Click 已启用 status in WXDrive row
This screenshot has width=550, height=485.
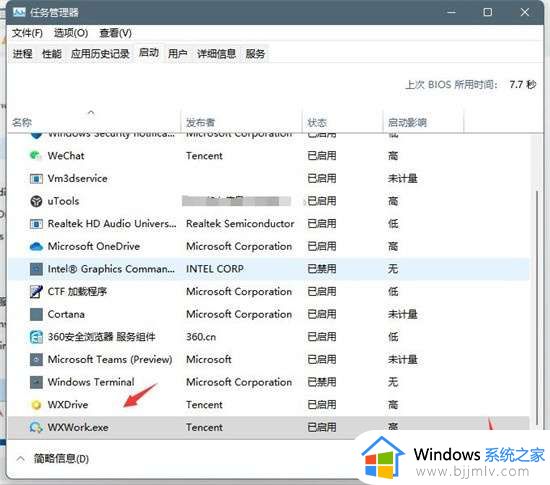click(x=322, y=405)
